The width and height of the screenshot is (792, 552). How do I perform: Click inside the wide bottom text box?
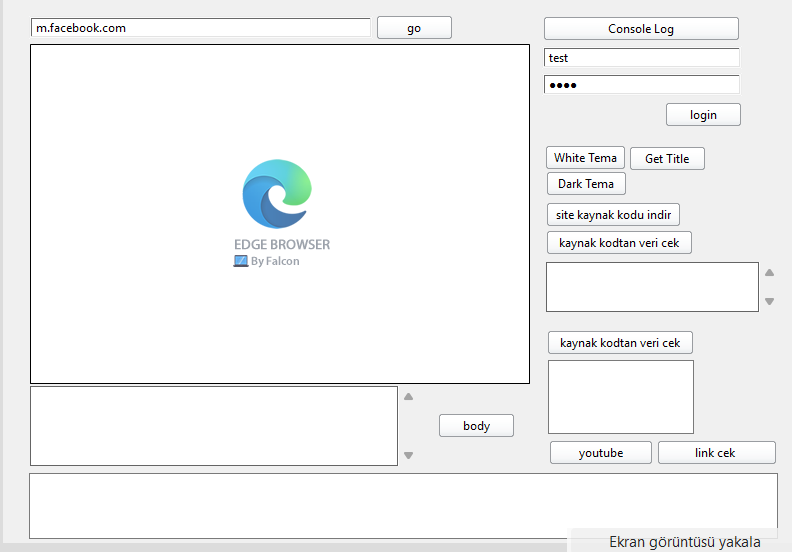pyautogui.click(x=403, y=506)
